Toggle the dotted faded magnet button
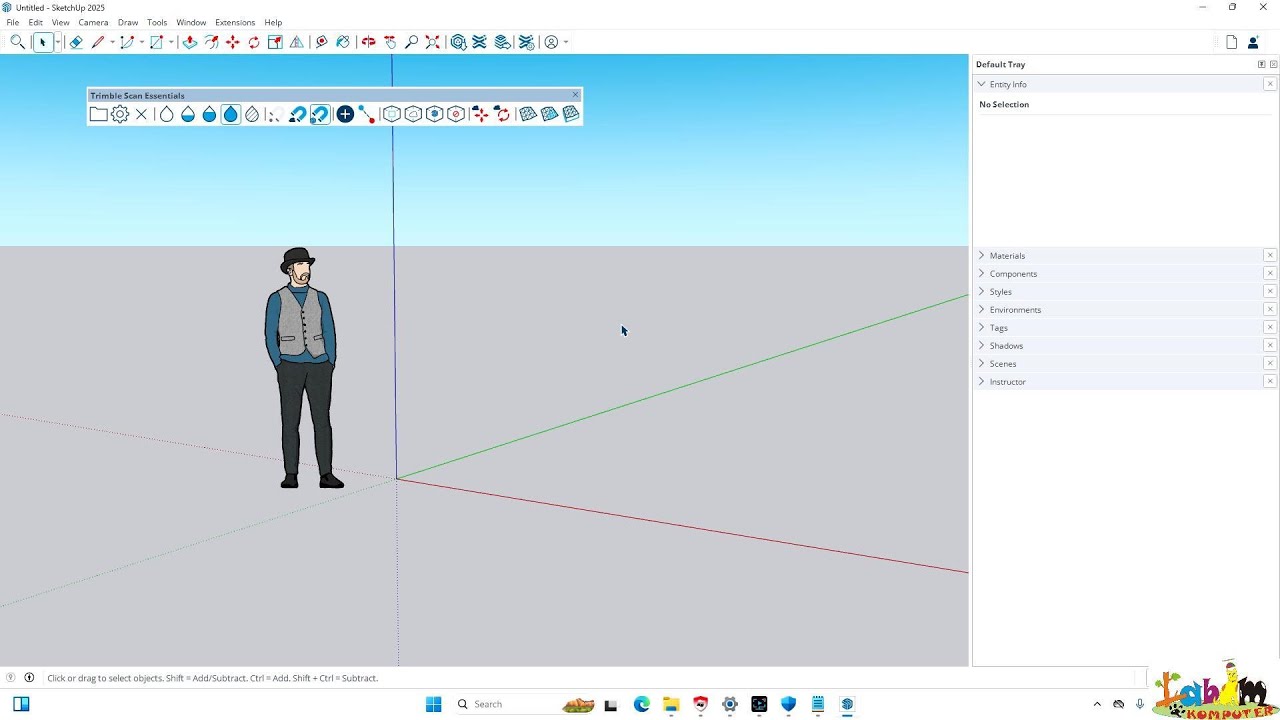The height and width of the screenshot is (720, 1280). pos(274,114)
